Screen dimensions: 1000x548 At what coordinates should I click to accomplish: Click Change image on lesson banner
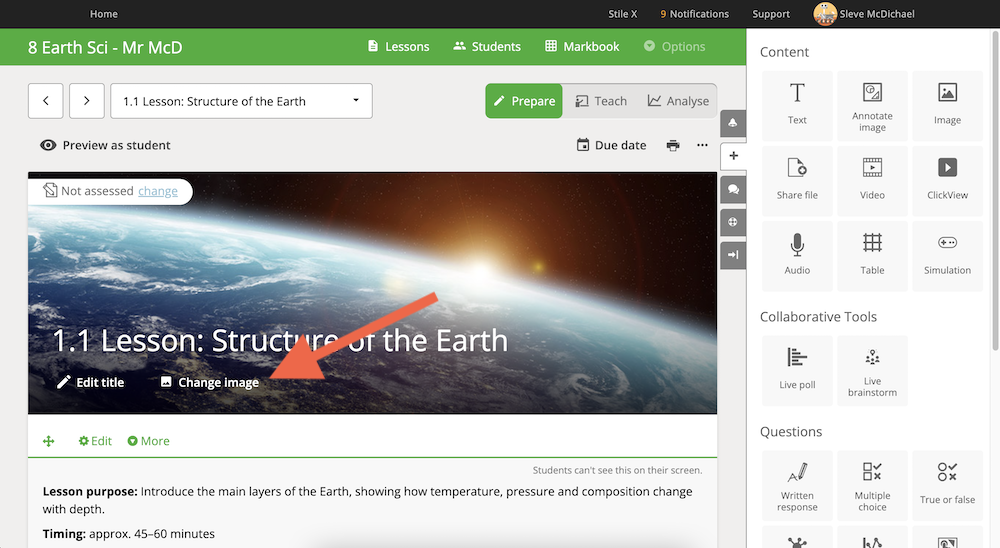[x=210, y=382]
